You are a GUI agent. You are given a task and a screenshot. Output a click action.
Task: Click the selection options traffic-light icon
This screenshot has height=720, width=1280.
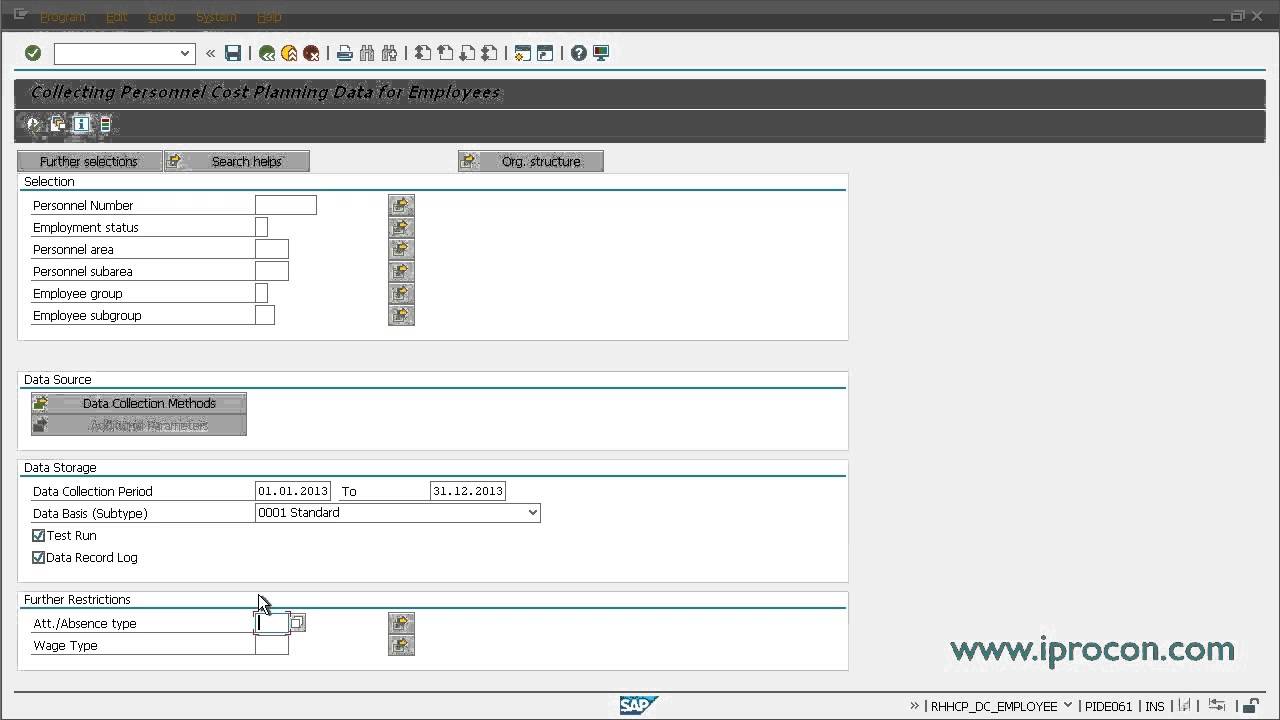point(105,124)
